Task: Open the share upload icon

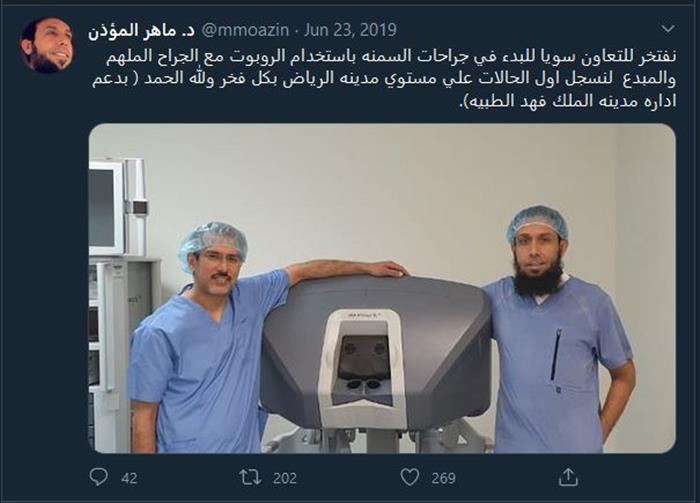Action: (x=568, y=477)
